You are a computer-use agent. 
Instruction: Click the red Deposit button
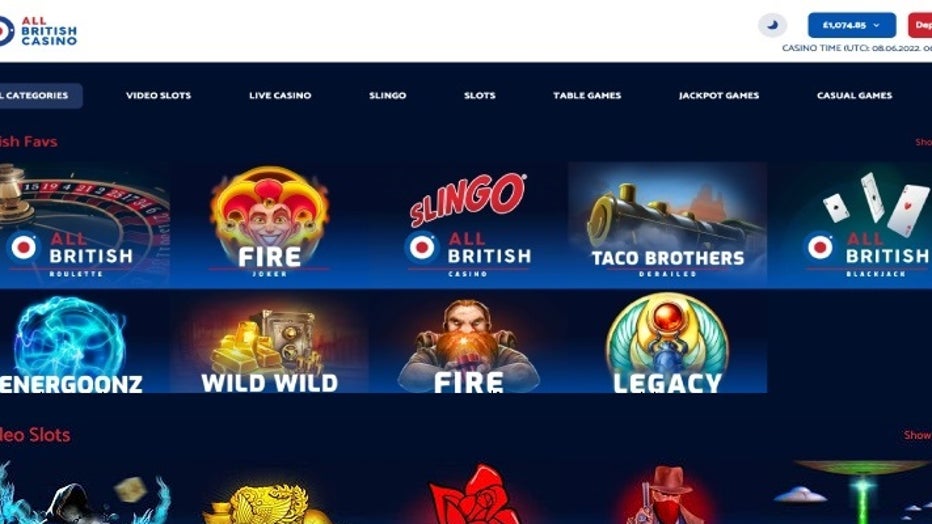(920, 26)
